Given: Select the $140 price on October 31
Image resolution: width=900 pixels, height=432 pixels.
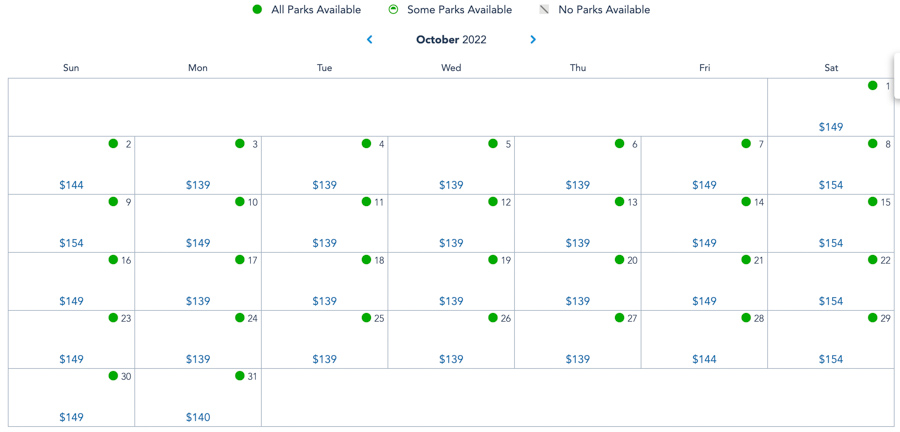Looking at the screenshot, I should (198, 417).
